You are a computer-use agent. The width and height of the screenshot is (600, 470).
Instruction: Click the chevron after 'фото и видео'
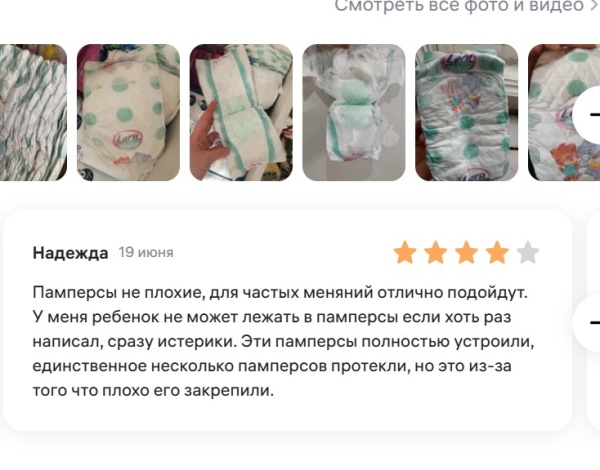[x=593, y=5]
